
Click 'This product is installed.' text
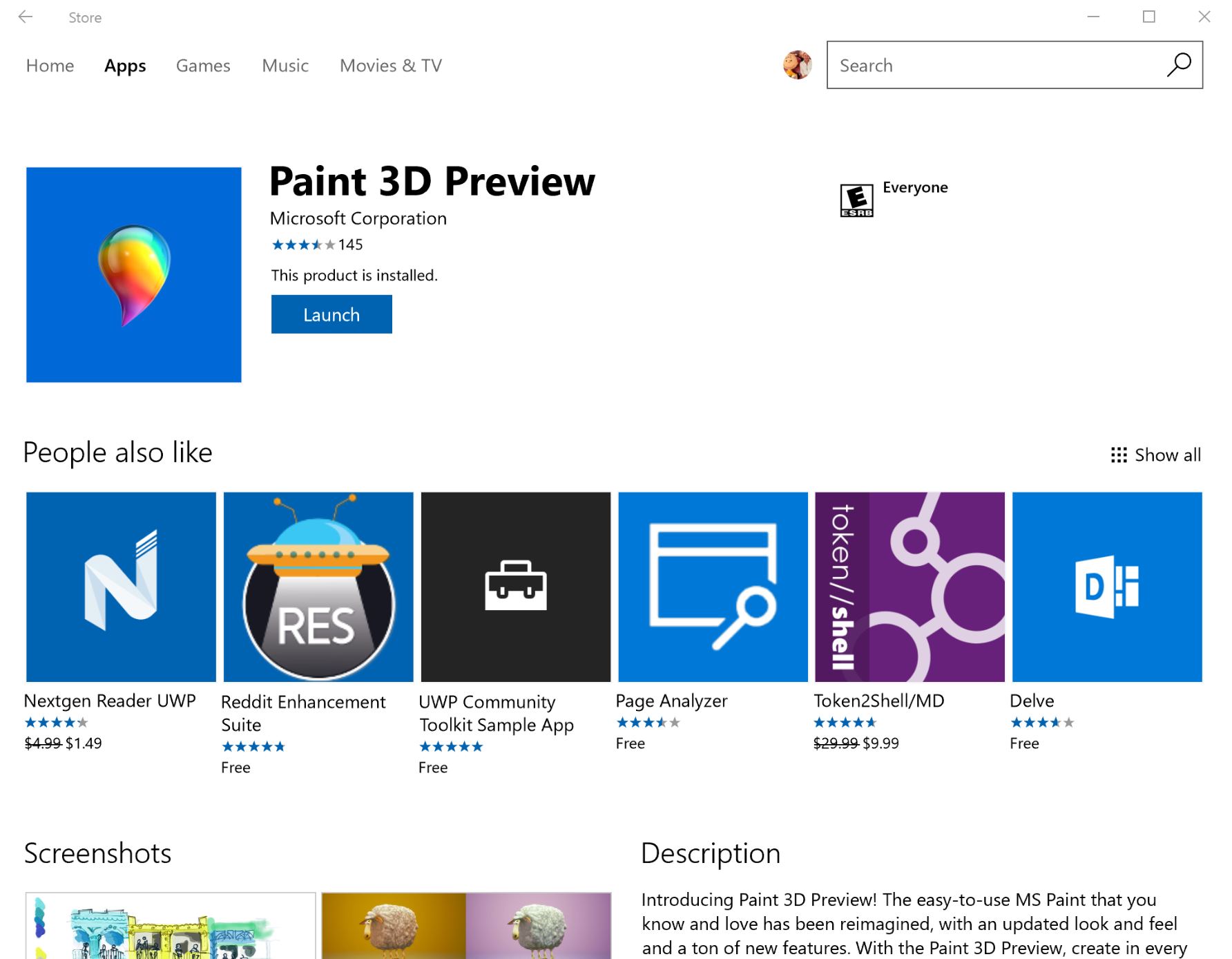354,275
